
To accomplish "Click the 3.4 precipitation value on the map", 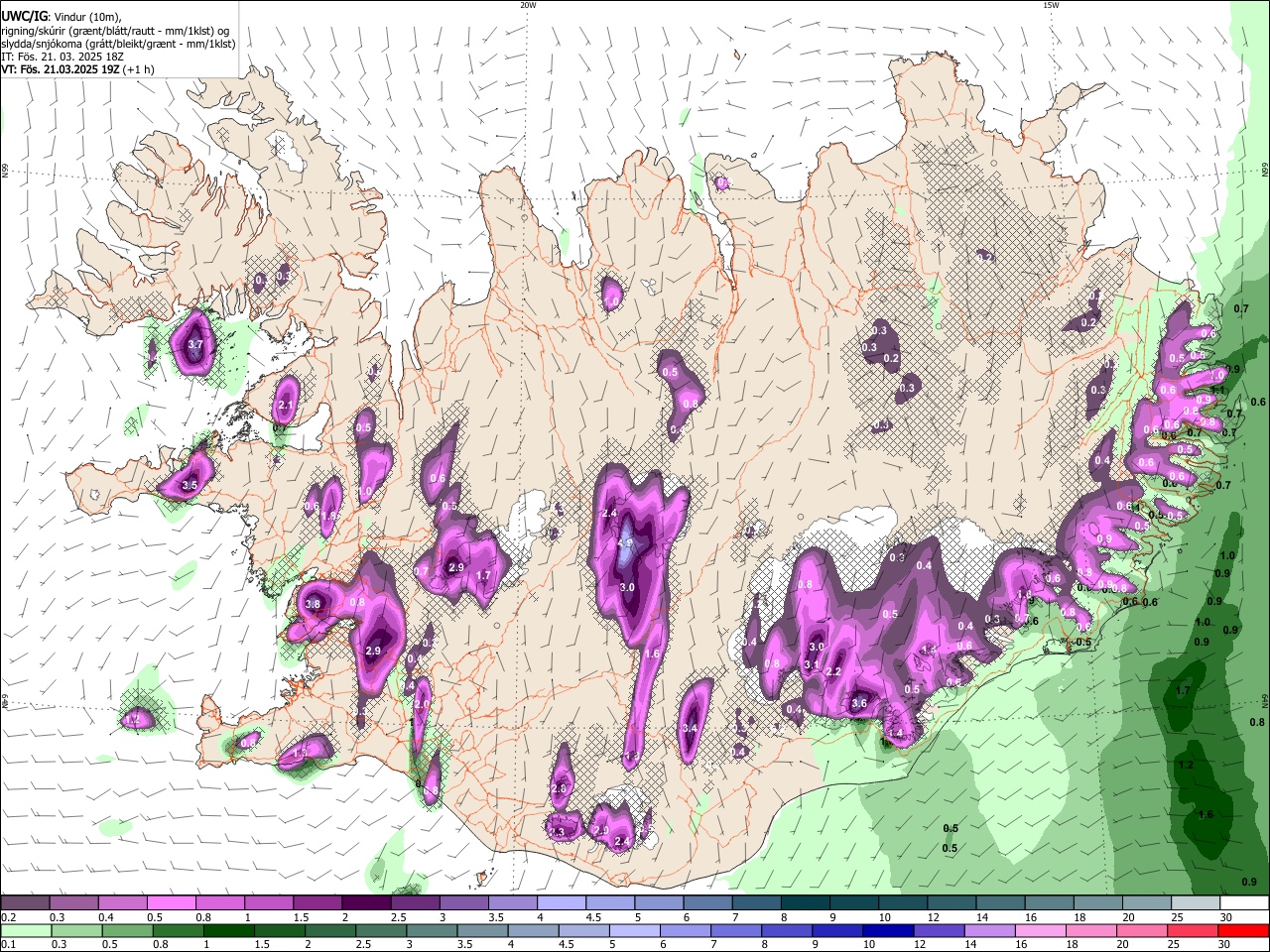I will pyautogui.click(x=691, y=729).
